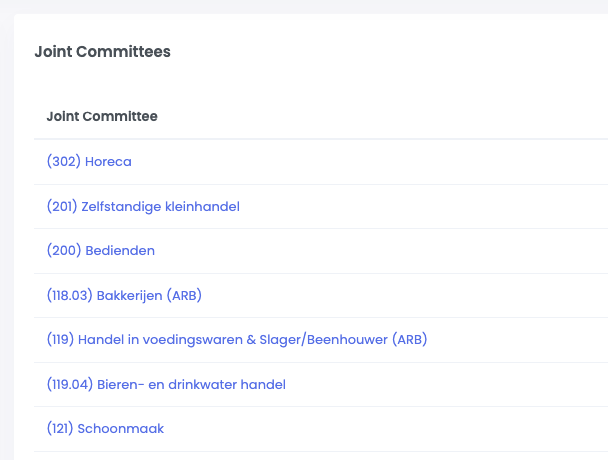This screenshot has width=608, height=460.
Task: Open the (121) Schoonmaak committee
Action: (x=105, y=429)
